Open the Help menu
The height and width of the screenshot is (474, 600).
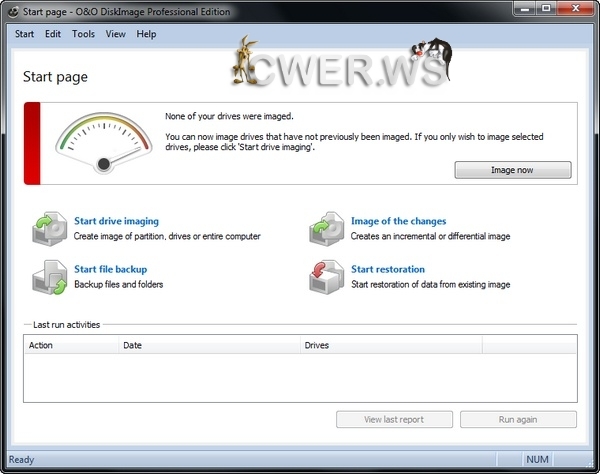pos(146,34)
